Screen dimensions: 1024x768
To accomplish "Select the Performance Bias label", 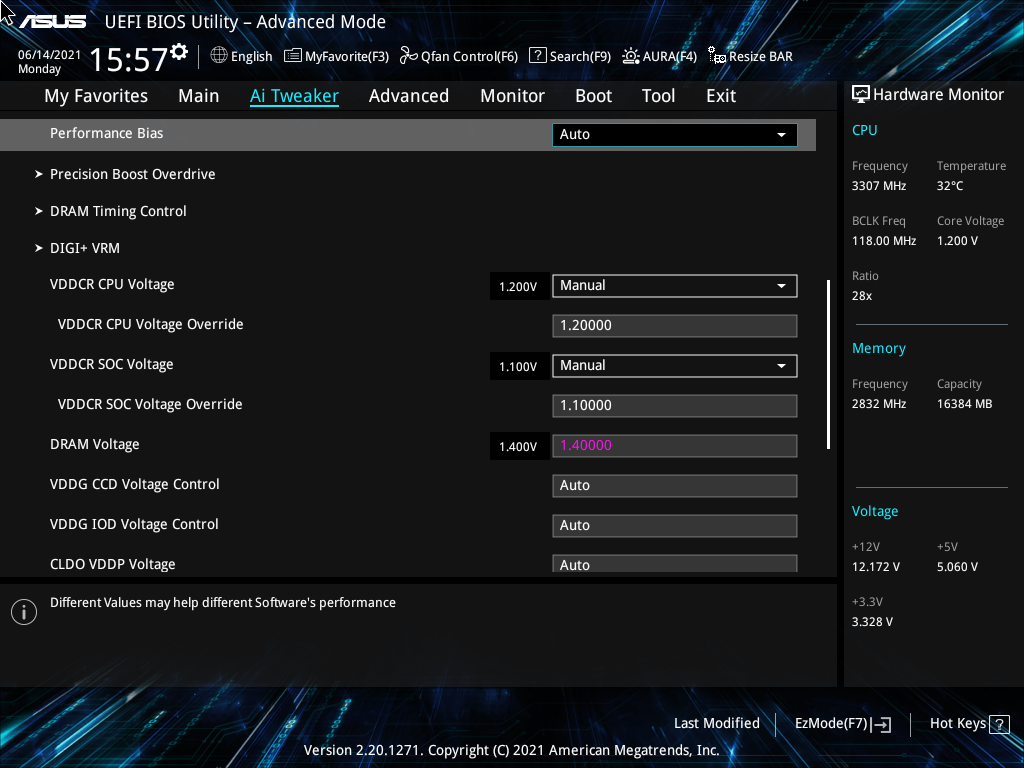I will (x=106, y=133).
